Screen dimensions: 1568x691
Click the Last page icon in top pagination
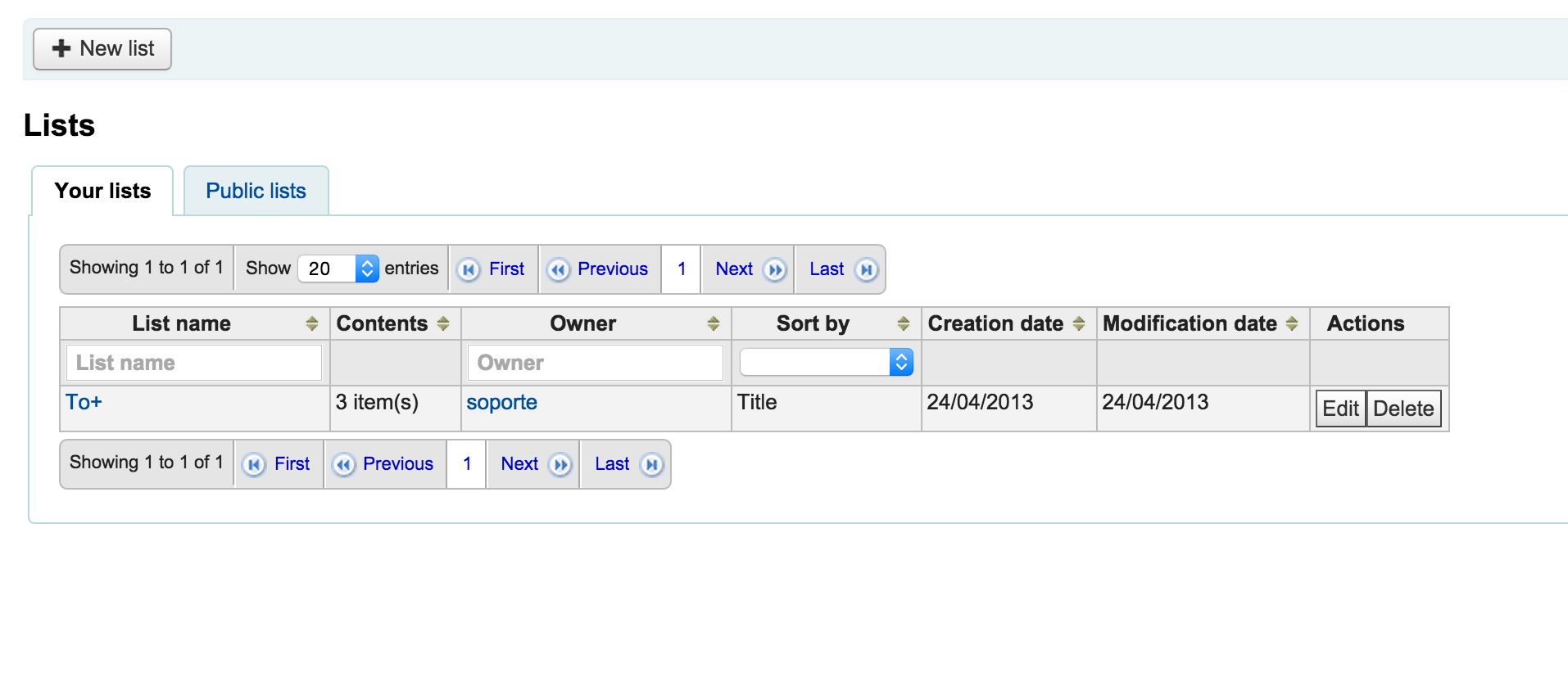pos(866,269)
